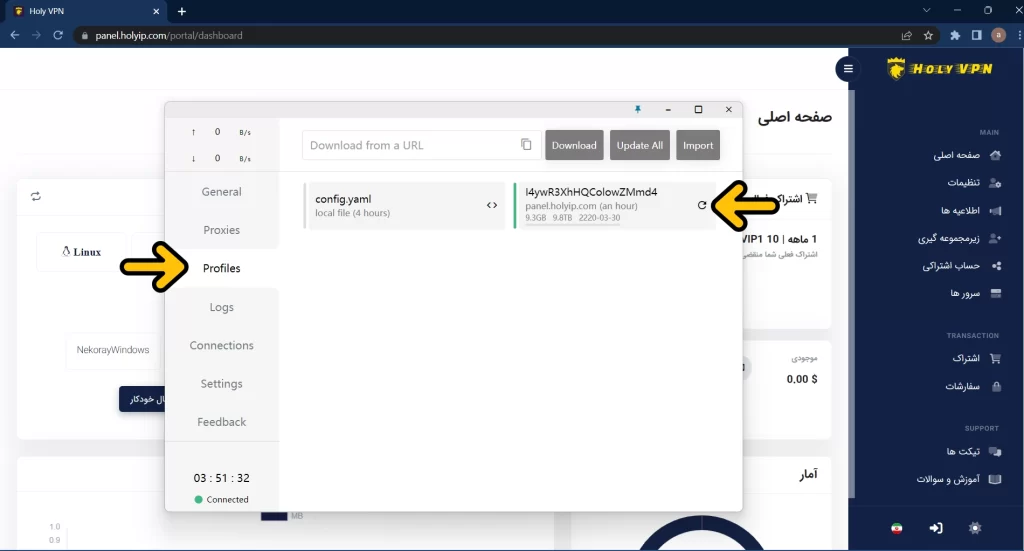The width and height of the screenshot is (1024, 551).
Task: Go to the Connections tab
Action: (221, 345)
